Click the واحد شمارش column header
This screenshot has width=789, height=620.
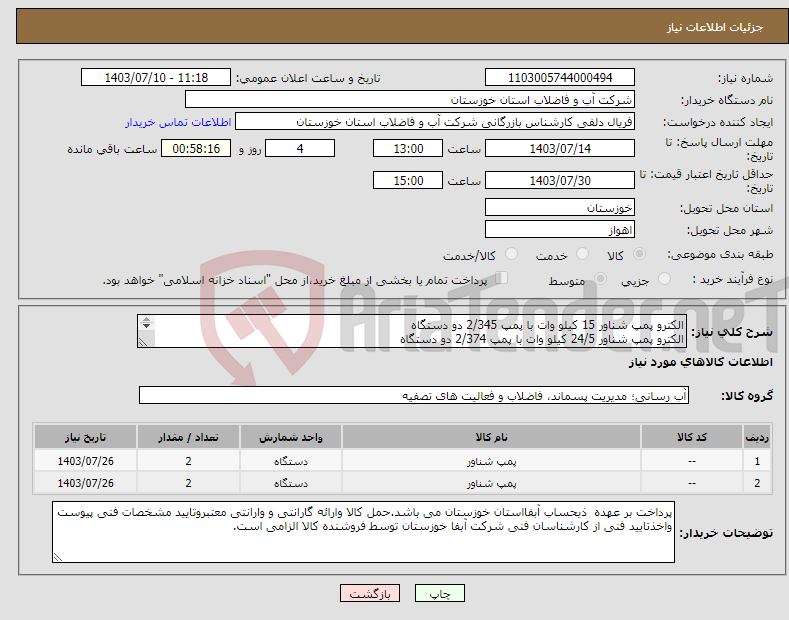coord(291,437)
